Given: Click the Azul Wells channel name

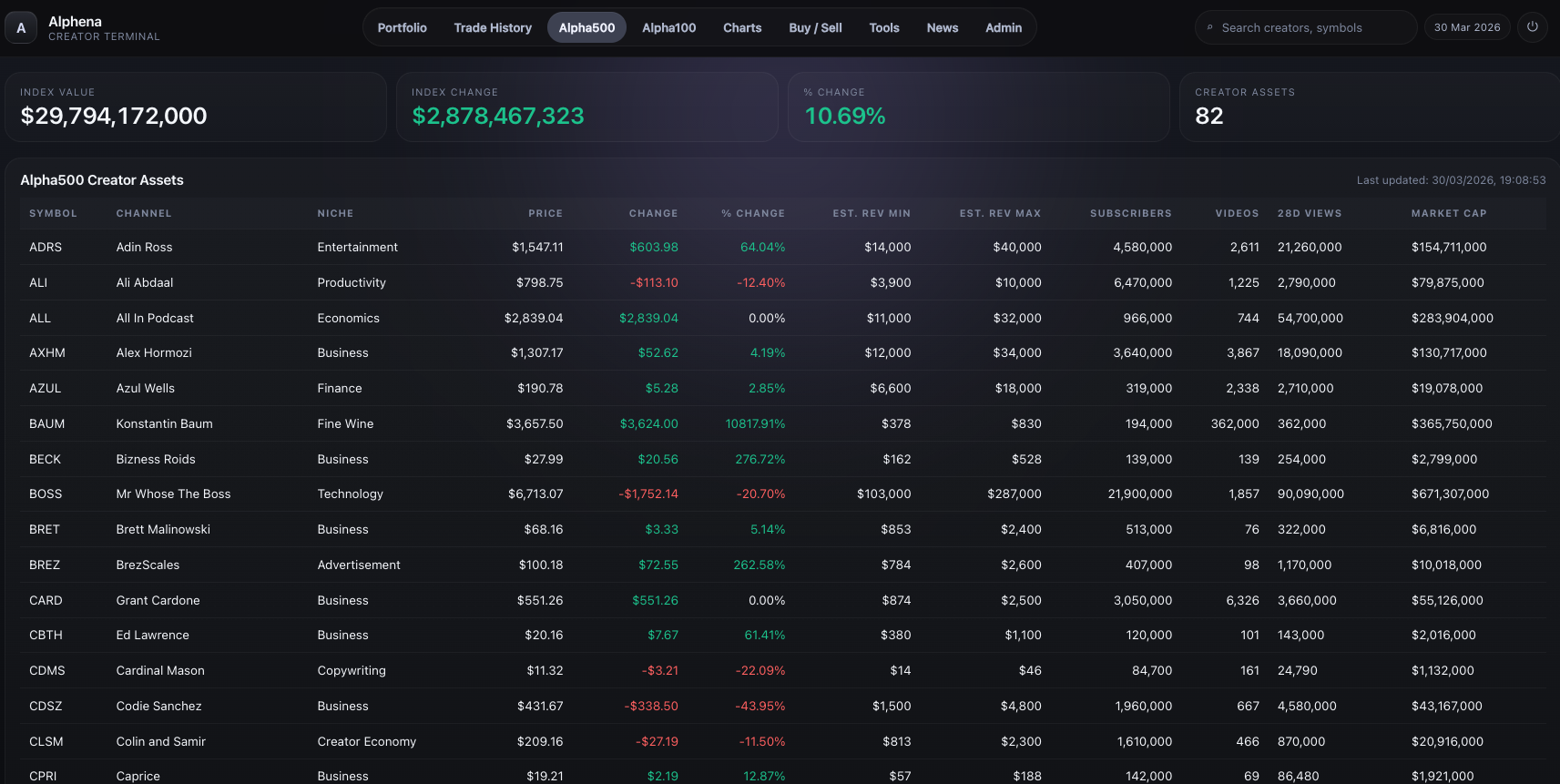Looking at the screenshot, I should click(x=146, y=388).
